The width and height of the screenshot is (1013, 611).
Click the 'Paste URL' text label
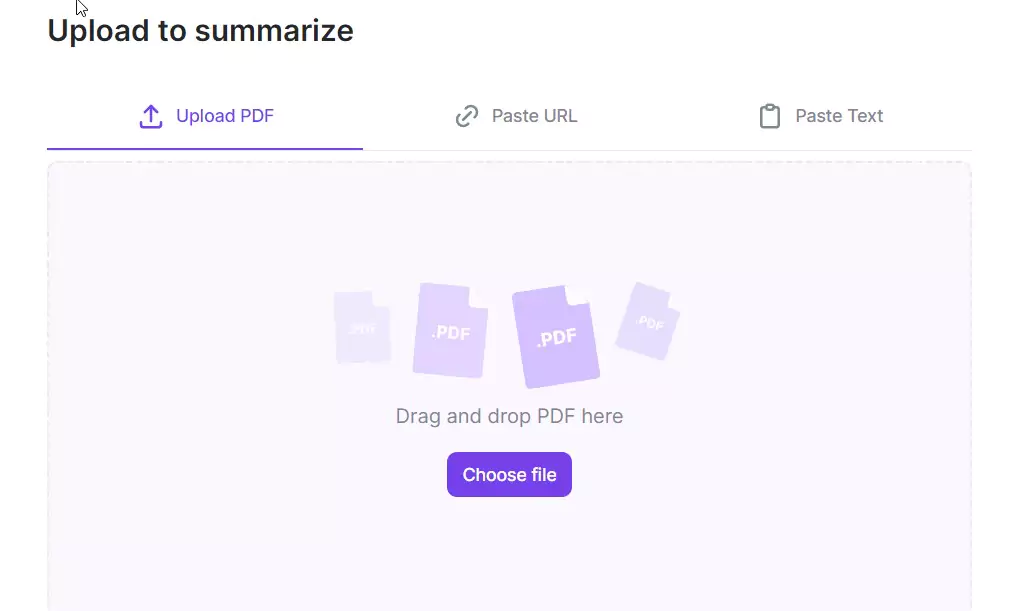click(x=534, y=116)
